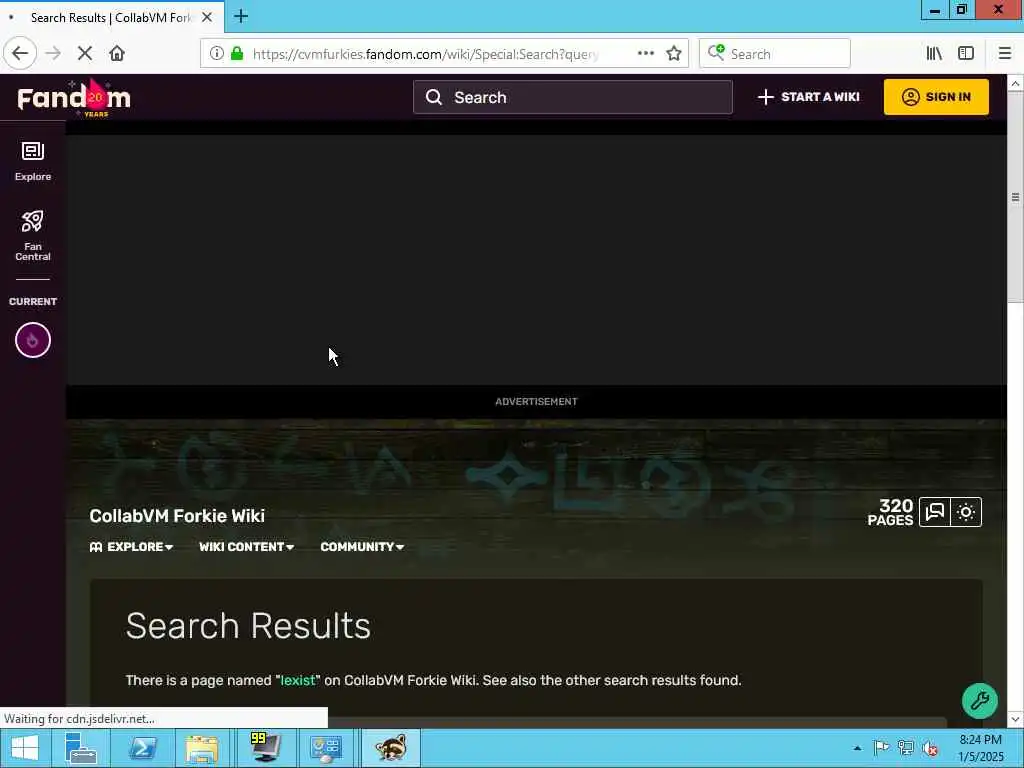Open the control panel taskbar icon
This screenshot has width=1024, height=768.
[x=325, y=748]
